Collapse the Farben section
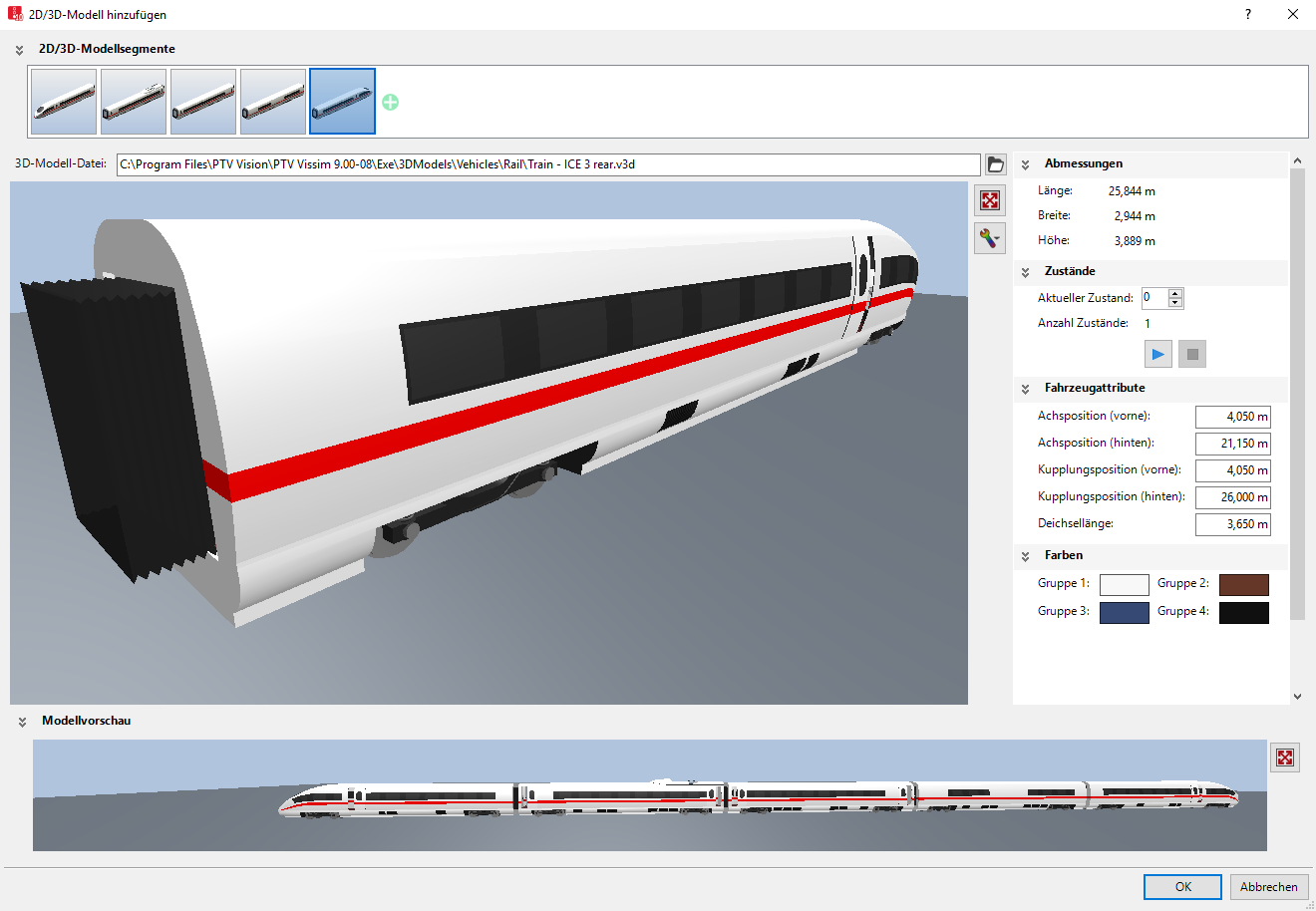 tap(1025, 556)
